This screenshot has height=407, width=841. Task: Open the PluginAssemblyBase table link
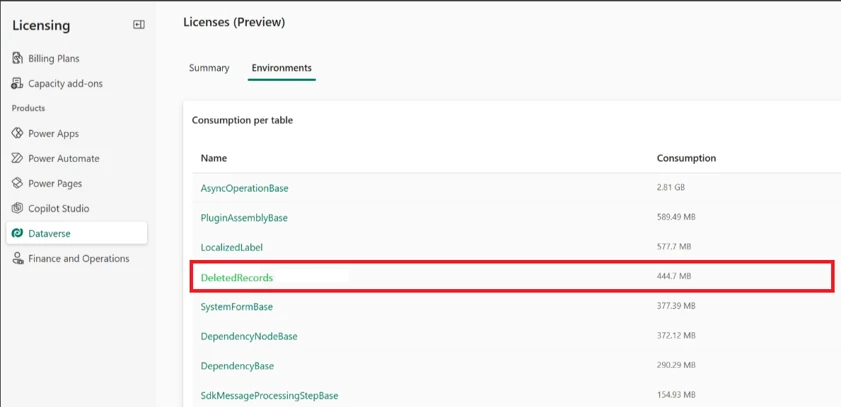[244, 218]
